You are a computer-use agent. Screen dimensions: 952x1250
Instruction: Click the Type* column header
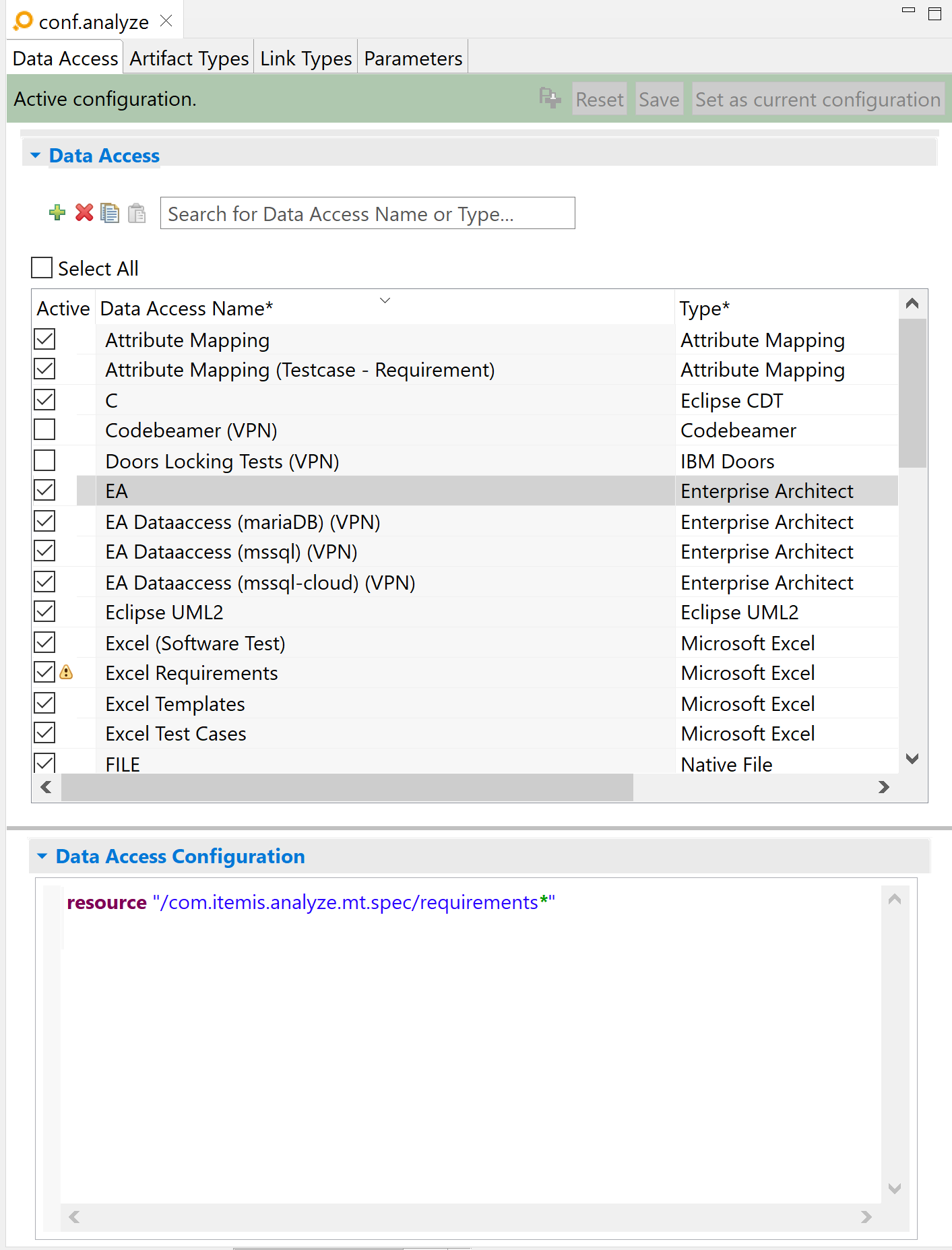[x=786, y=308]
